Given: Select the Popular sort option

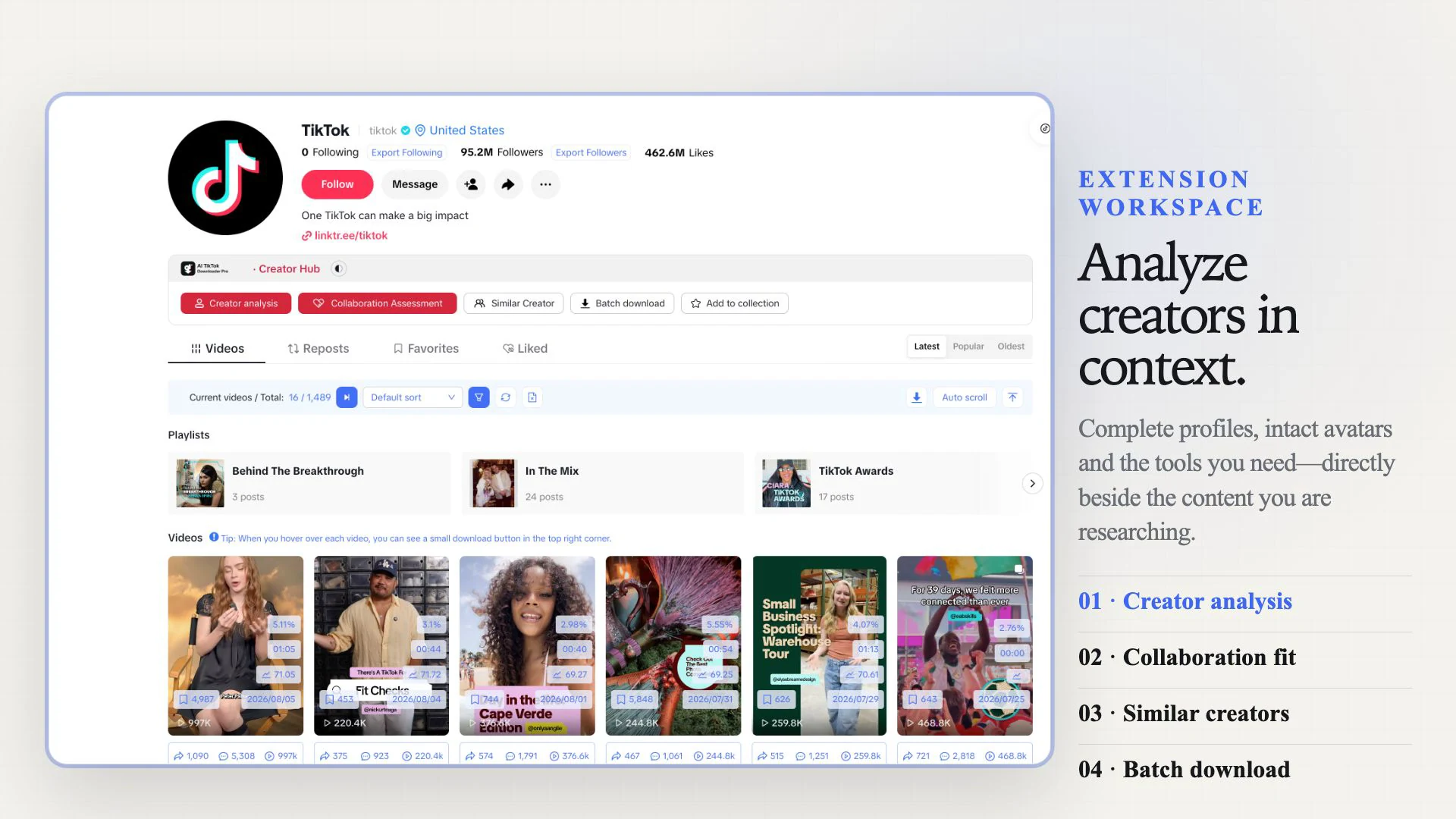Looking at the screenshot, I should 968,347.
